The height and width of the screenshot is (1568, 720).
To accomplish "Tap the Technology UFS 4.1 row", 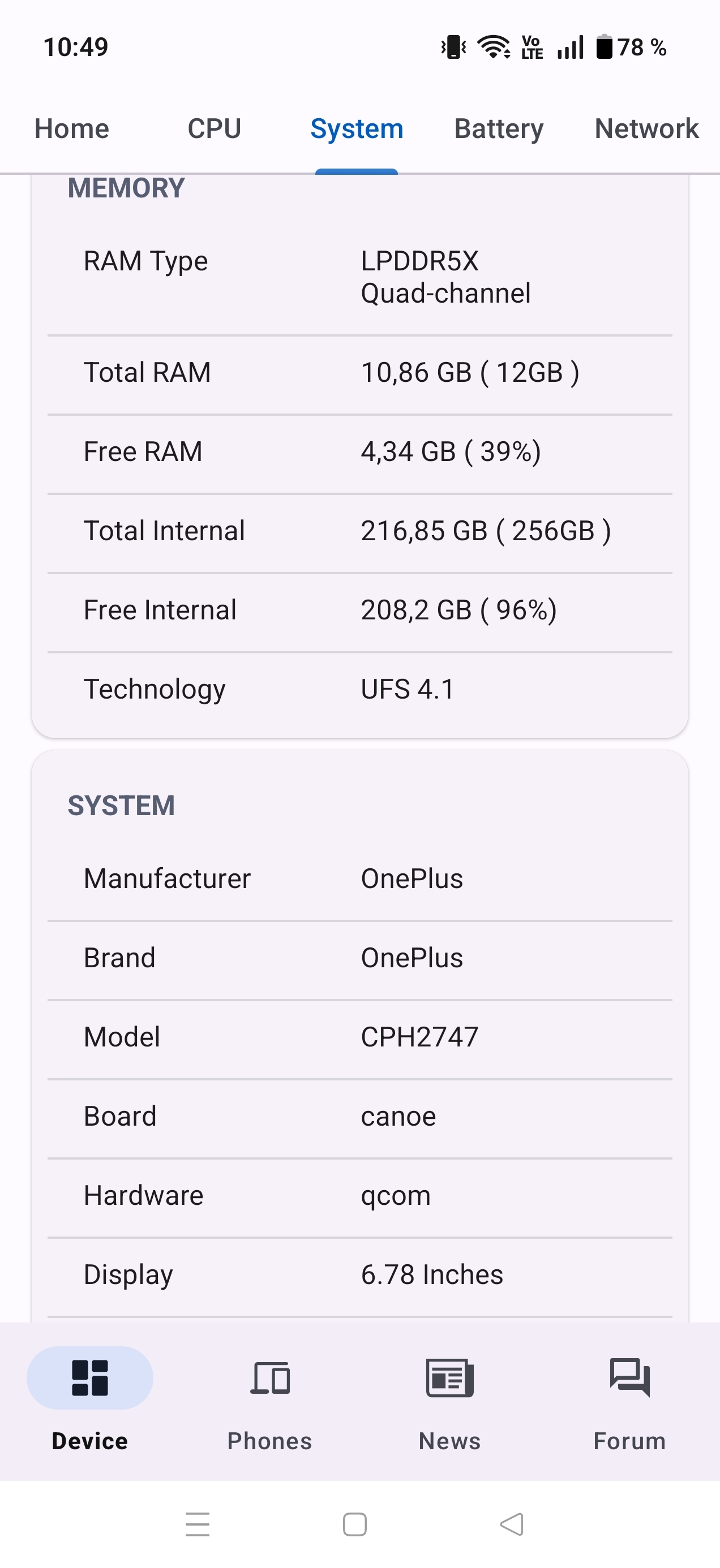I will [x=359, y=689].
